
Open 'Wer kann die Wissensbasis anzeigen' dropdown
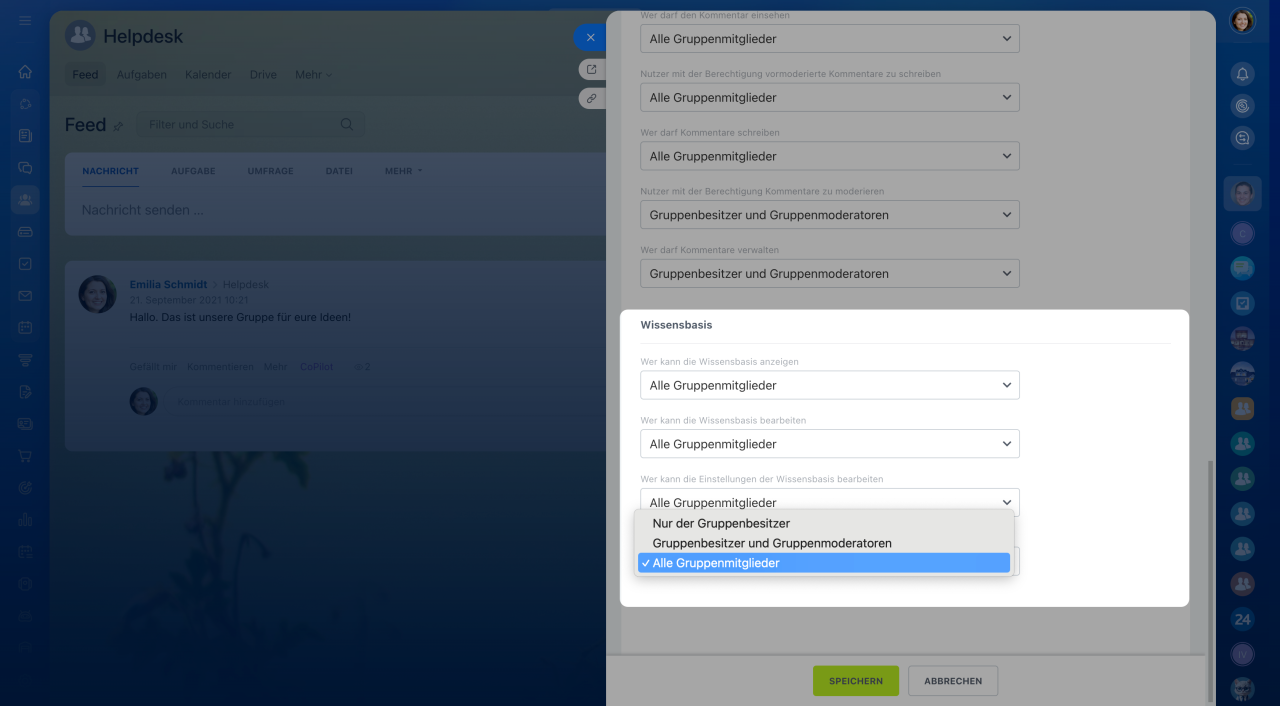(830, 385)
